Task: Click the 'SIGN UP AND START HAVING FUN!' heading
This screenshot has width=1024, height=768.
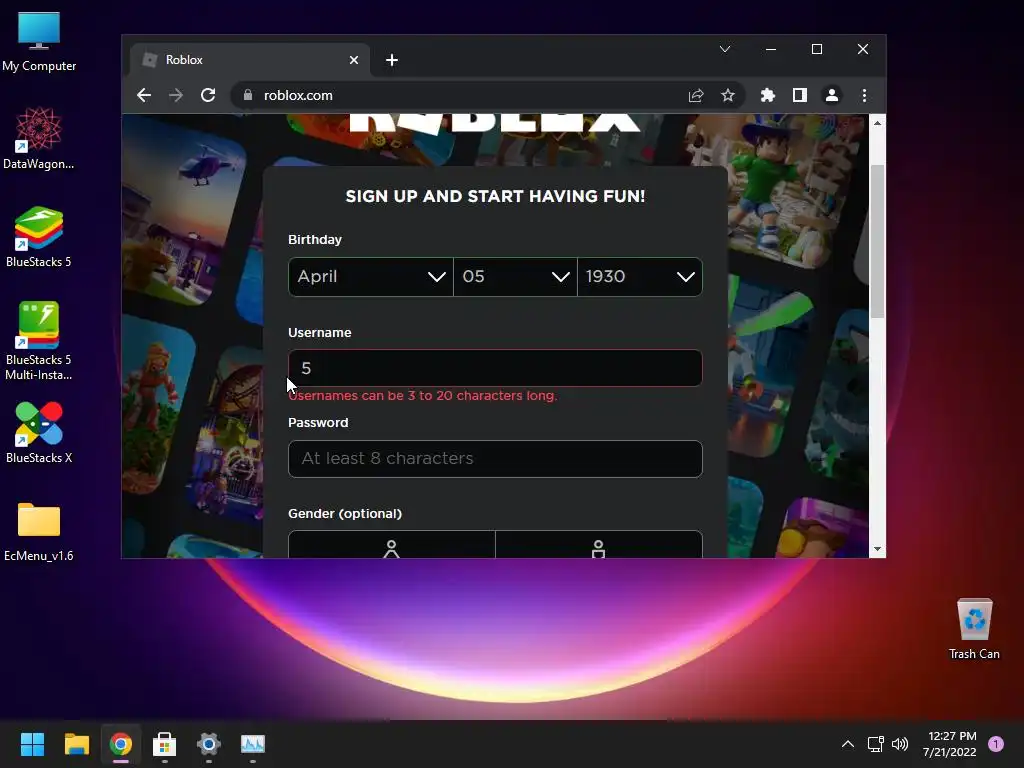Action: [495, 197]
